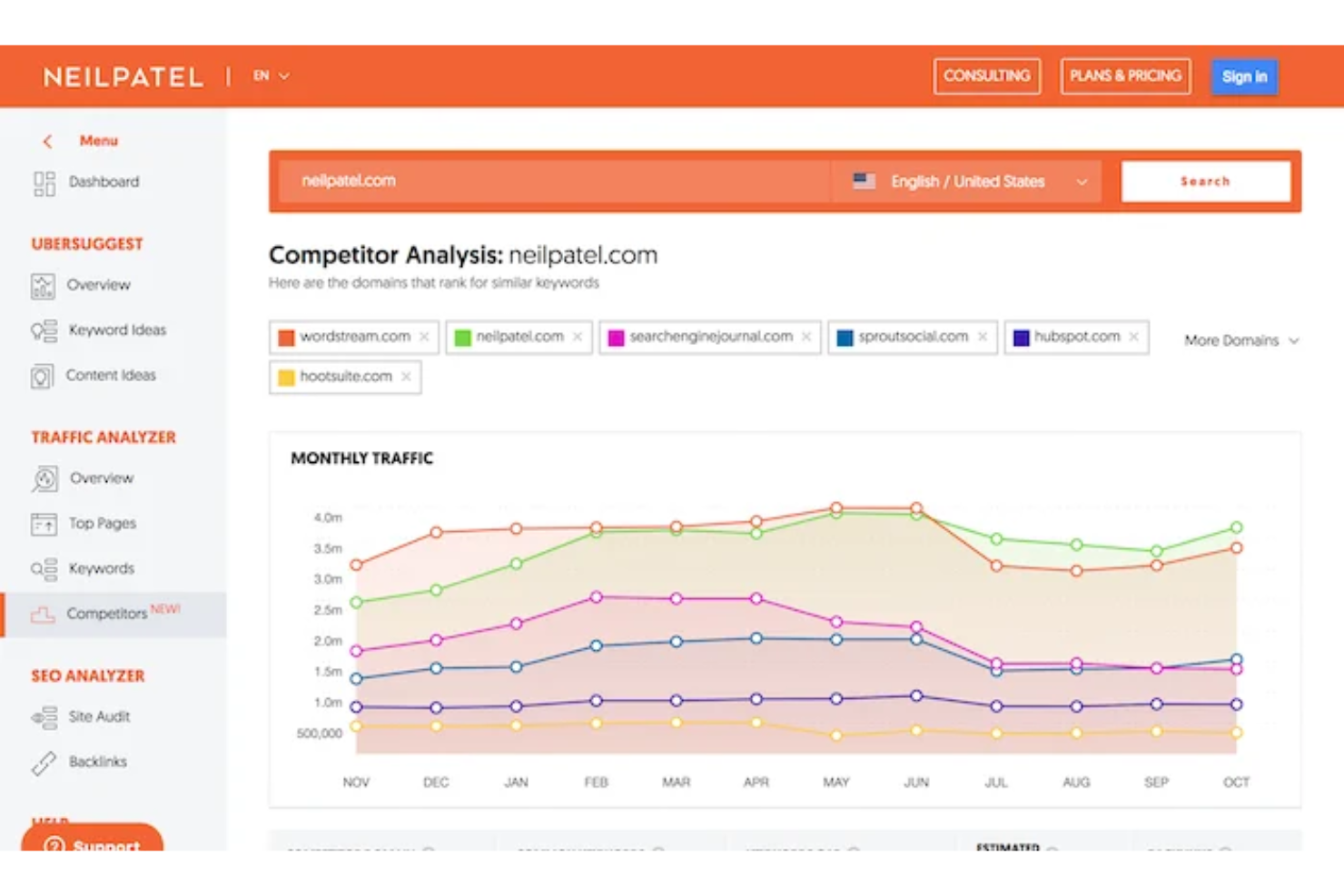Select the Keywords icon in Traffic Analyzer
The height and width of the screenshot is (896, 1344).
(x=43, y=568)
